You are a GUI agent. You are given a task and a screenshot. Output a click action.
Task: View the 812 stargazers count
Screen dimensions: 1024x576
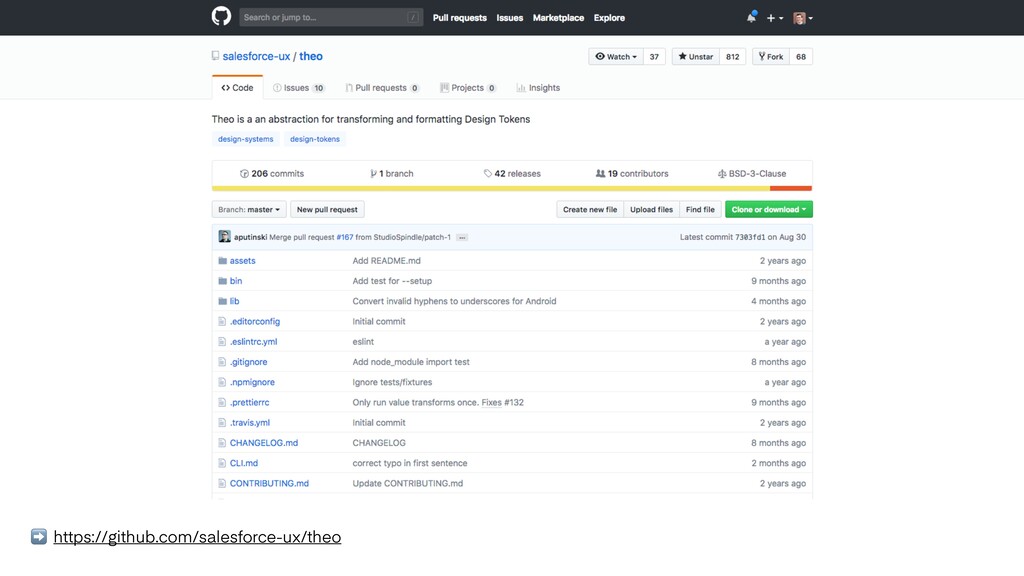pyautogui.click(x=733, y=57)
